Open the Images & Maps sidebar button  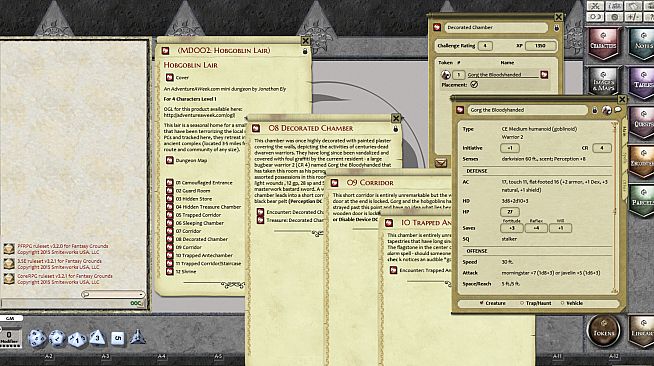[x=604, y=83]
